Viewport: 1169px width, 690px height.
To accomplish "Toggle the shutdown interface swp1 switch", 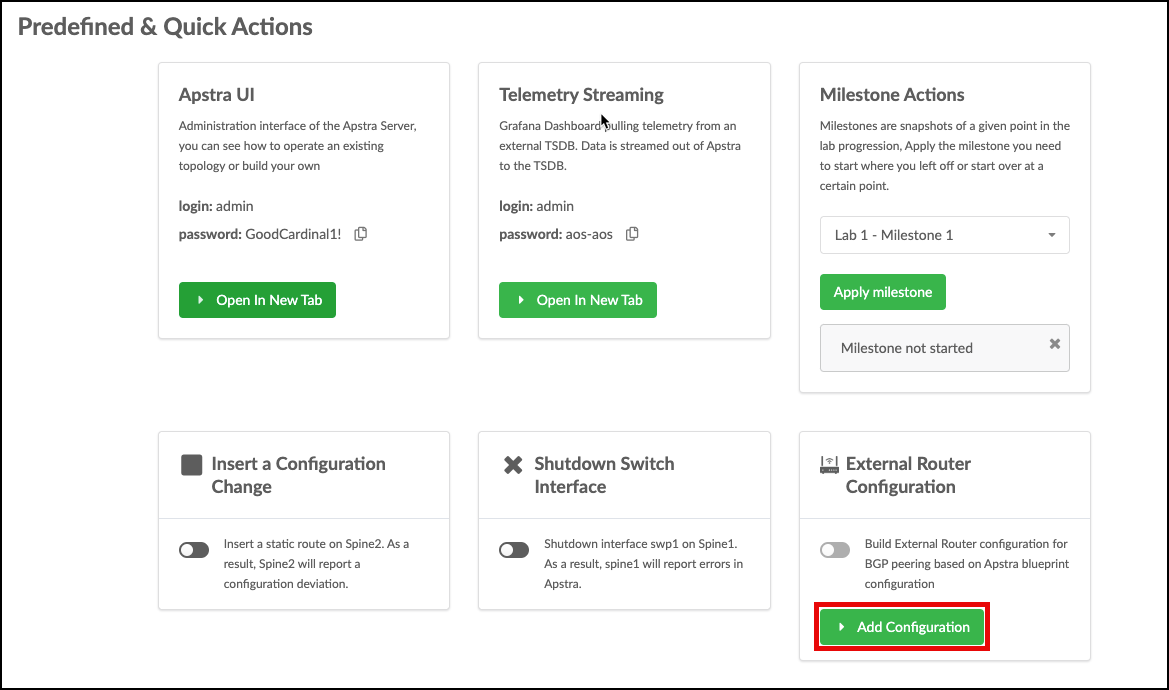I will [x=514, y=550].
